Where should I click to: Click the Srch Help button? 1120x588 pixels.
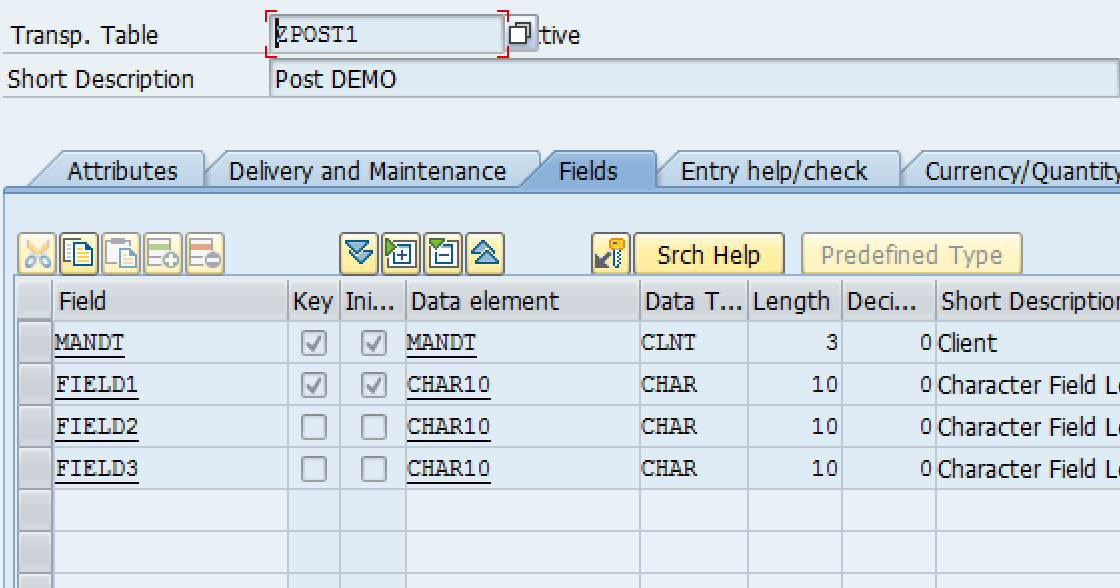point(710,253)
